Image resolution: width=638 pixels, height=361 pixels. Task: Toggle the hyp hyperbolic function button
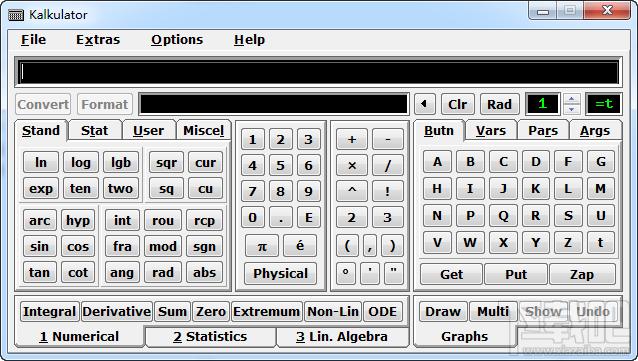78,221
